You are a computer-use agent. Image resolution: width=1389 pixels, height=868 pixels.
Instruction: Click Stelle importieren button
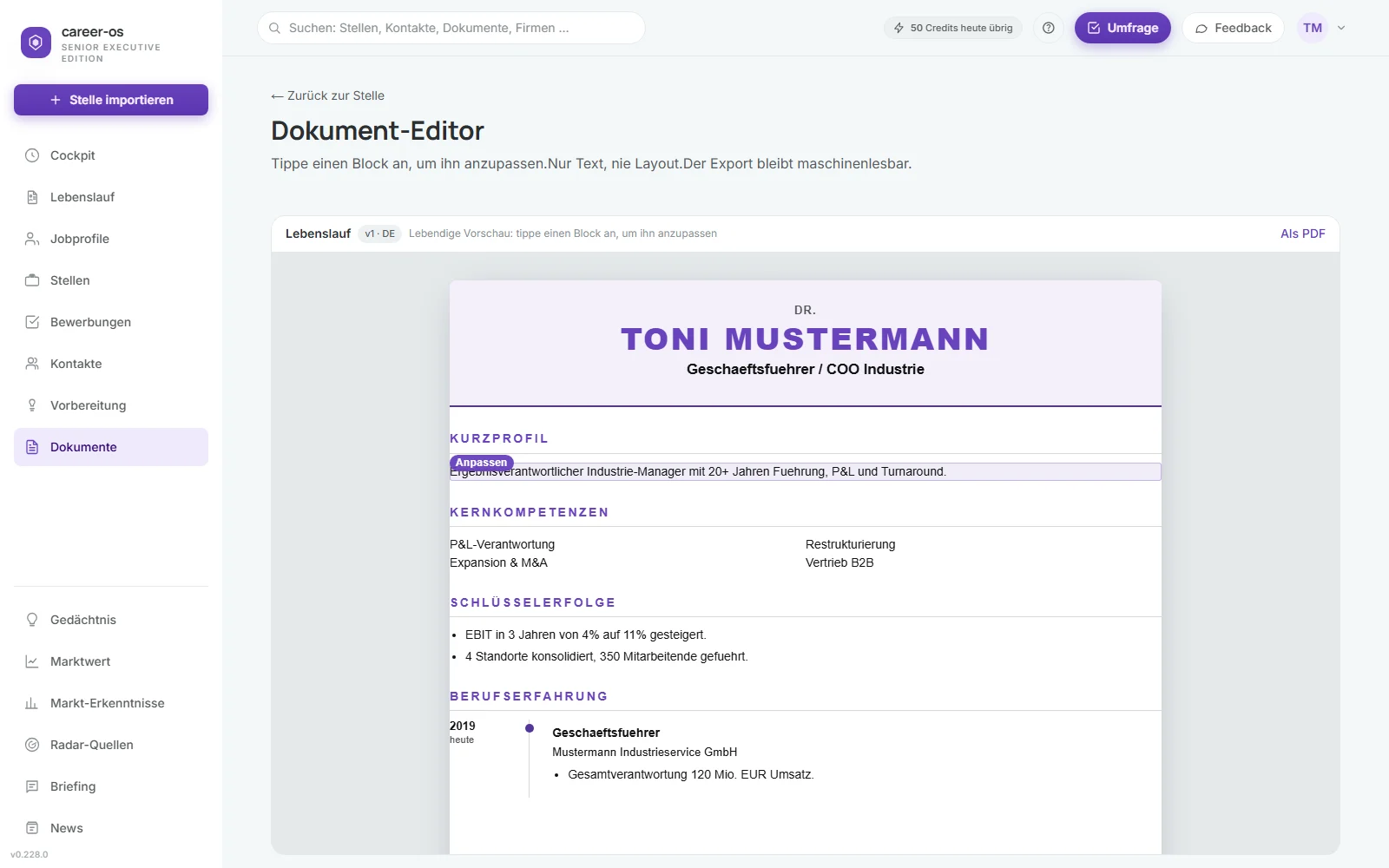(111, 100)
